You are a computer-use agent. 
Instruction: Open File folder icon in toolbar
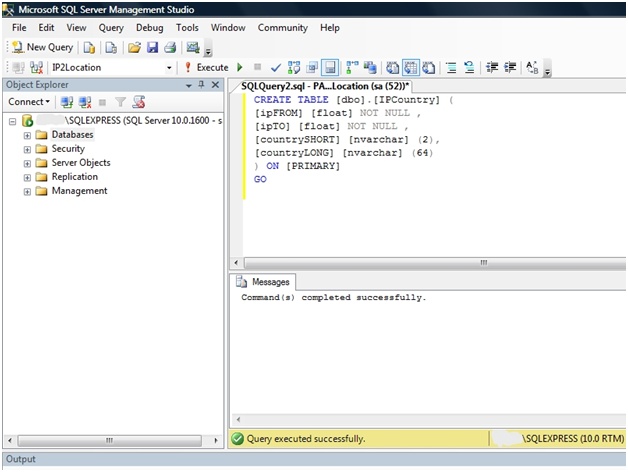pyautogui.click(x=135, y=48)
